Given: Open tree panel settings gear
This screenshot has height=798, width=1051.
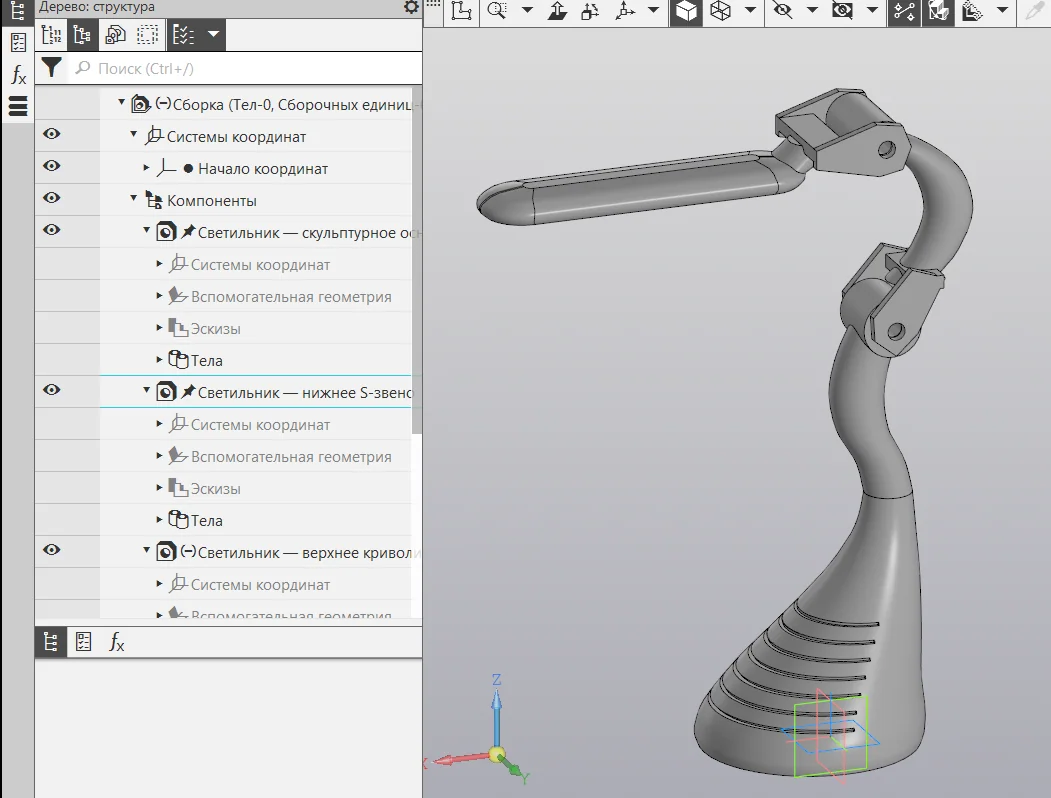Looking at the screenshot, I should (411, 7).
